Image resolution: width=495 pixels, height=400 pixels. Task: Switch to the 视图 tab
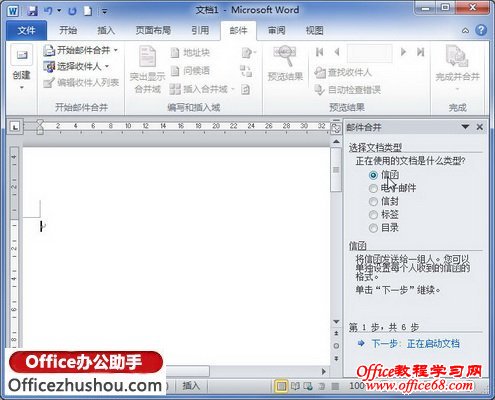pyautogui.click(x=315, y=31)
